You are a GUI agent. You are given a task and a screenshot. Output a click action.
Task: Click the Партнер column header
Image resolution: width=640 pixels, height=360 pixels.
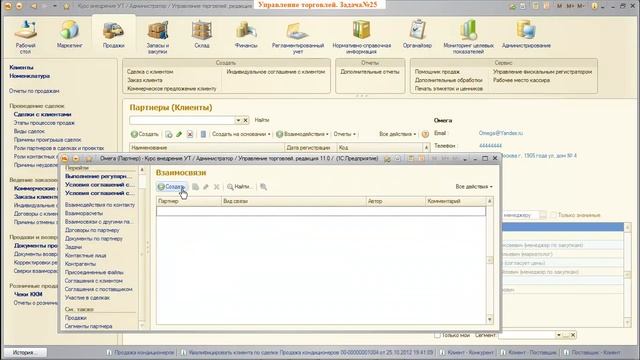pyautogui.click(x=189, y=201)
